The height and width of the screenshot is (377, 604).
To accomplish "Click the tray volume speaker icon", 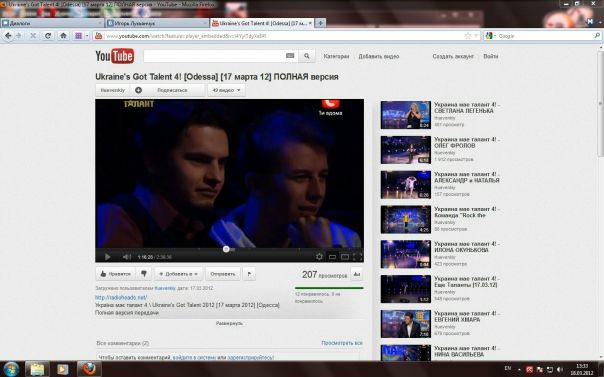I will 560,370.
